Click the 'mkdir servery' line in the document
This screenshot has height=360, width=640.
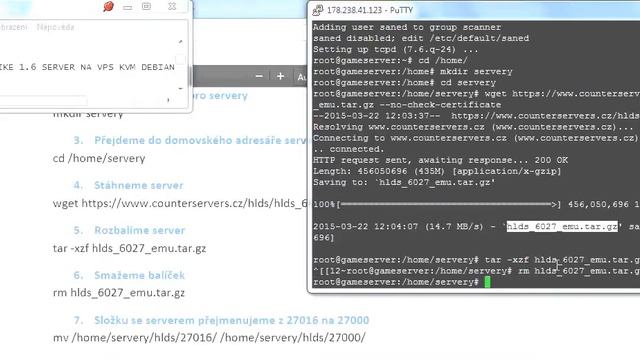point(88,114)
